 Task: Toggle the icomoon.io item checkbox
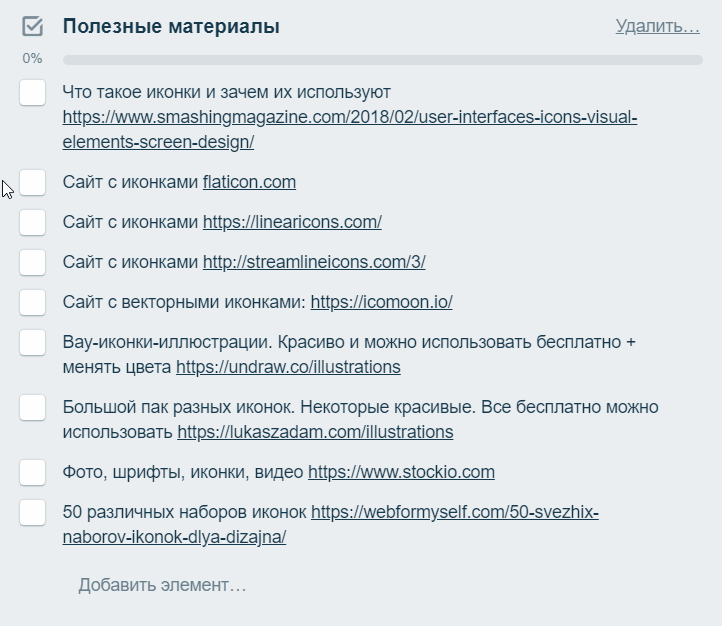33,302
